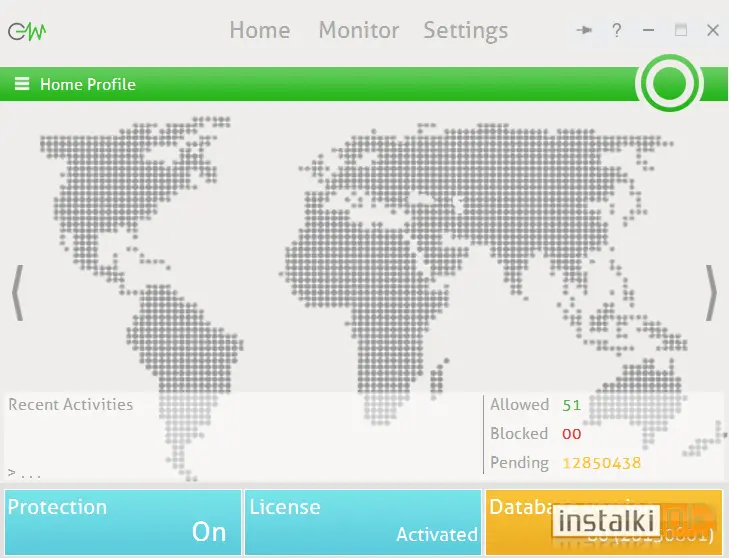Go to previous panel with left arrow
This screenshot has width=729, height=558.
18,293
